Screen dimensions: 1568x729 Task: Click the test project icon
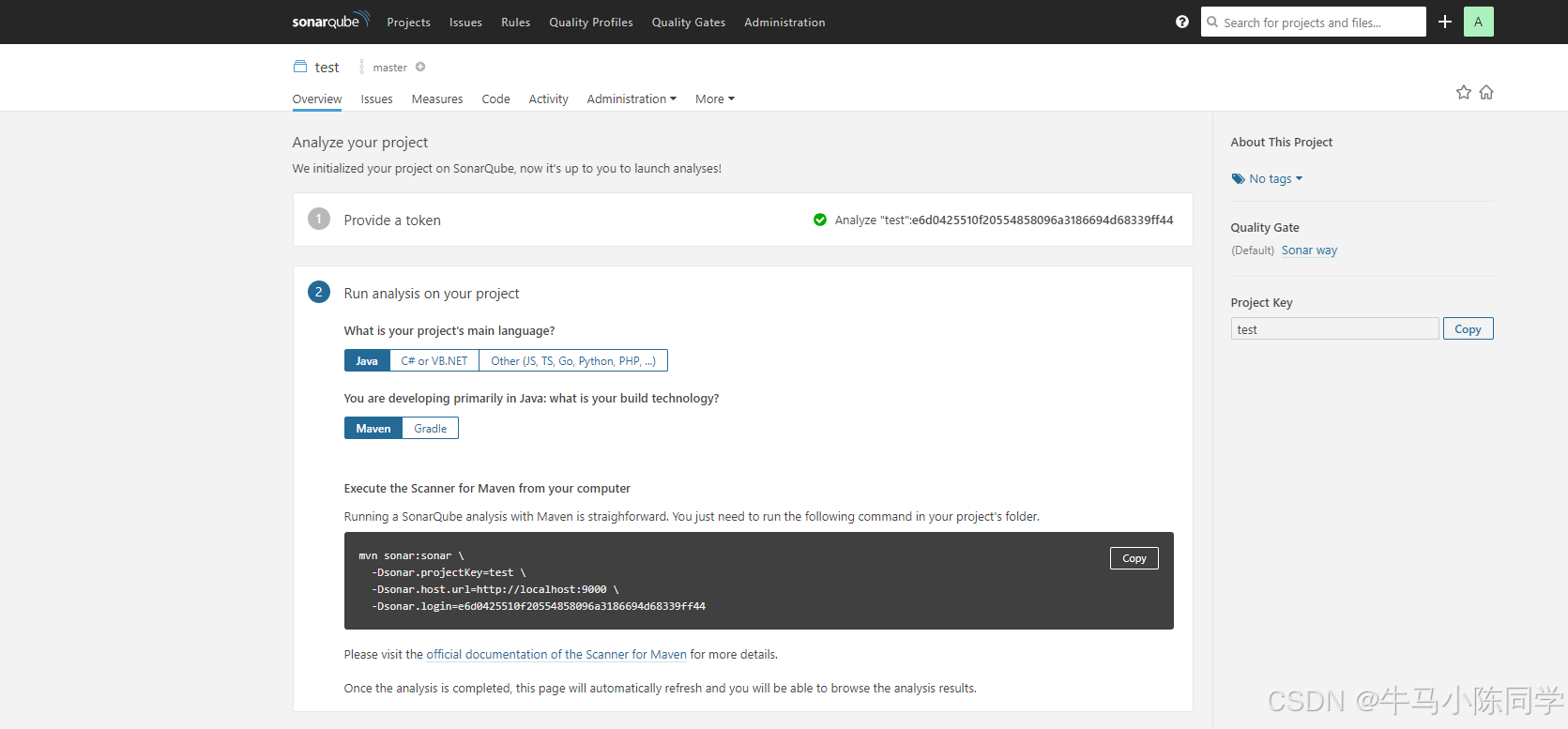tap(300, 67)
